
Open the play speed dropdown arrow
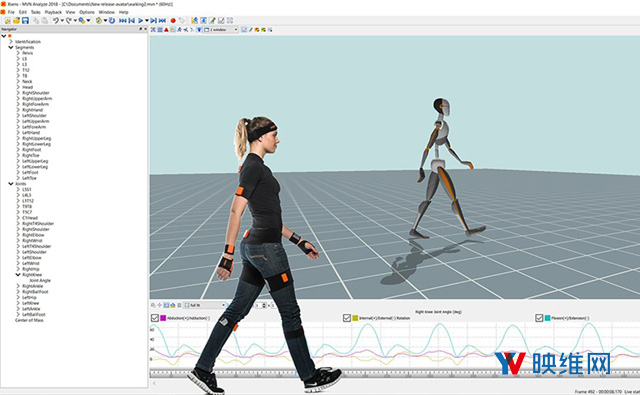tap(147, 20)
